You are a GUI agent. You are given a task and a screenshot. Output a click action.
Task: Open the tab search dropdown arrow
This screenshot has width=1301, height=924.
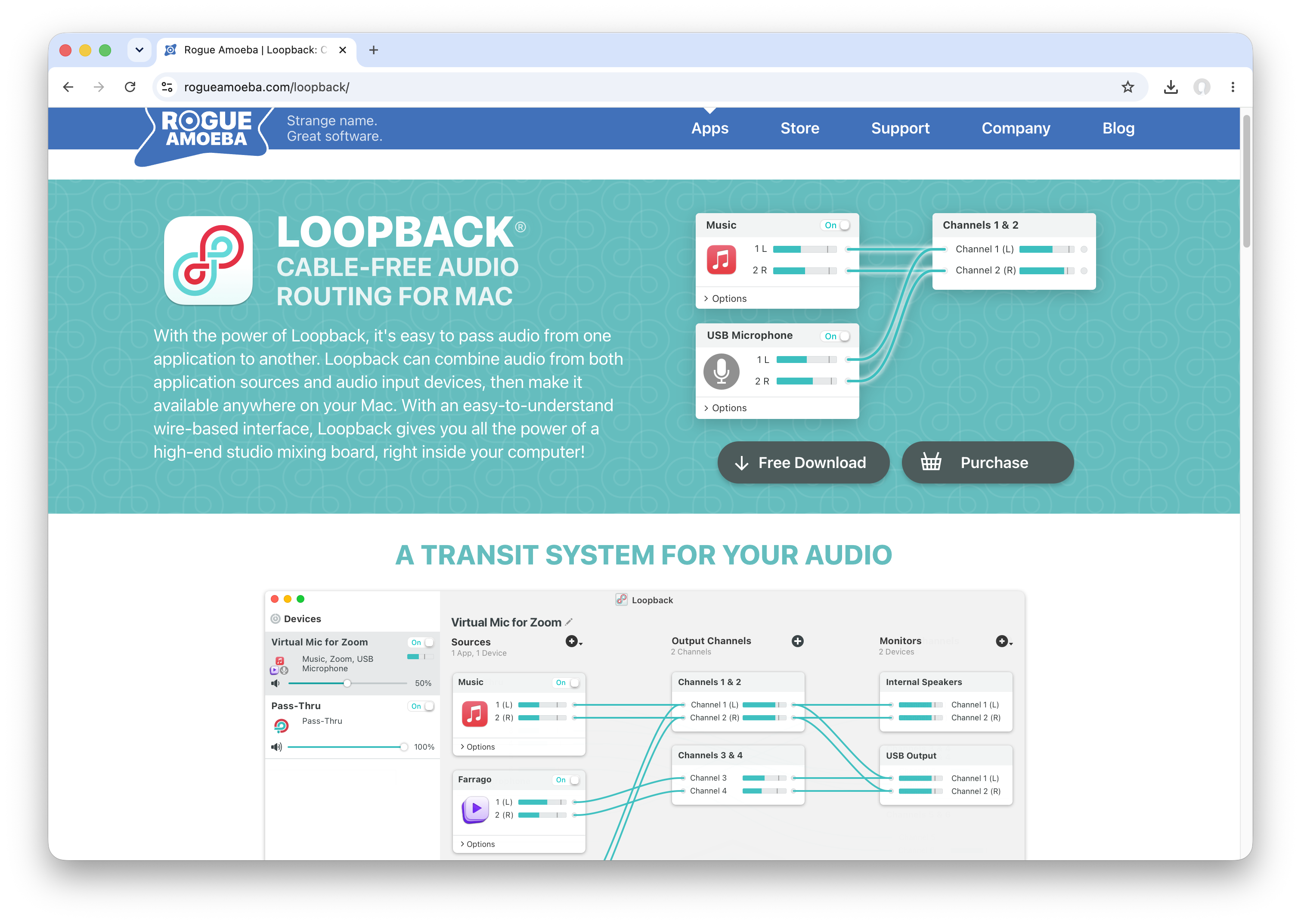coord(139,50)
